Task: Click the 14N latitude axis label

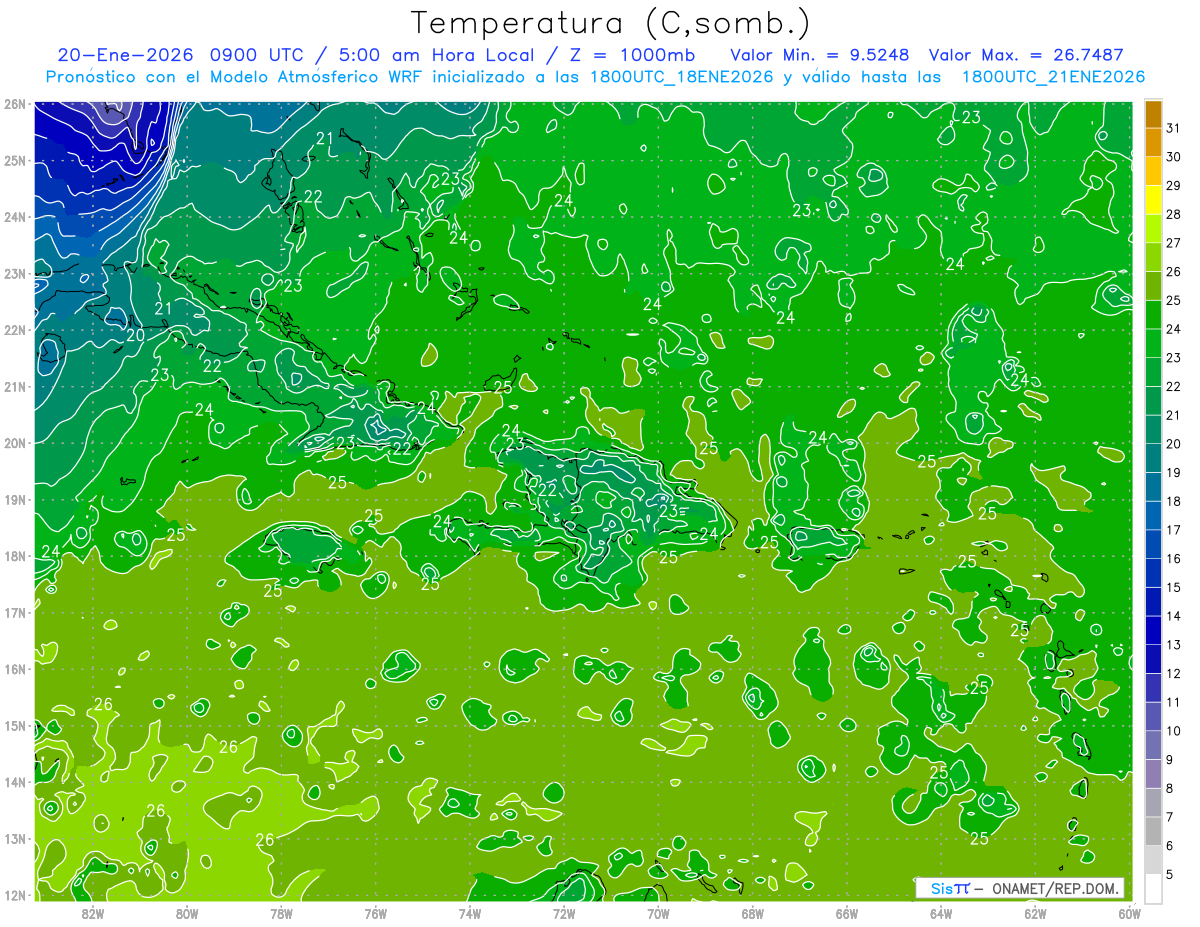Action: tap(15, 782)
